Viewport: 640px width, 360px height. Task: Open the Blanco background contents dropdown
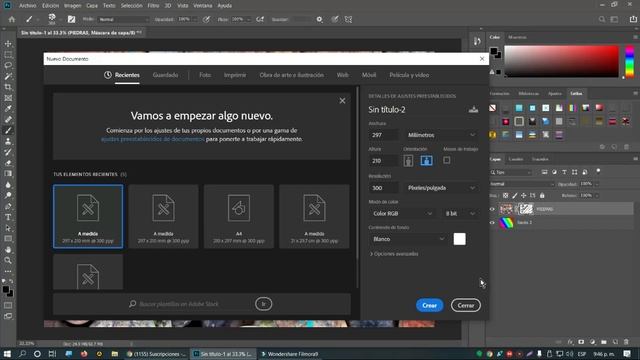(x=408, y=239)
